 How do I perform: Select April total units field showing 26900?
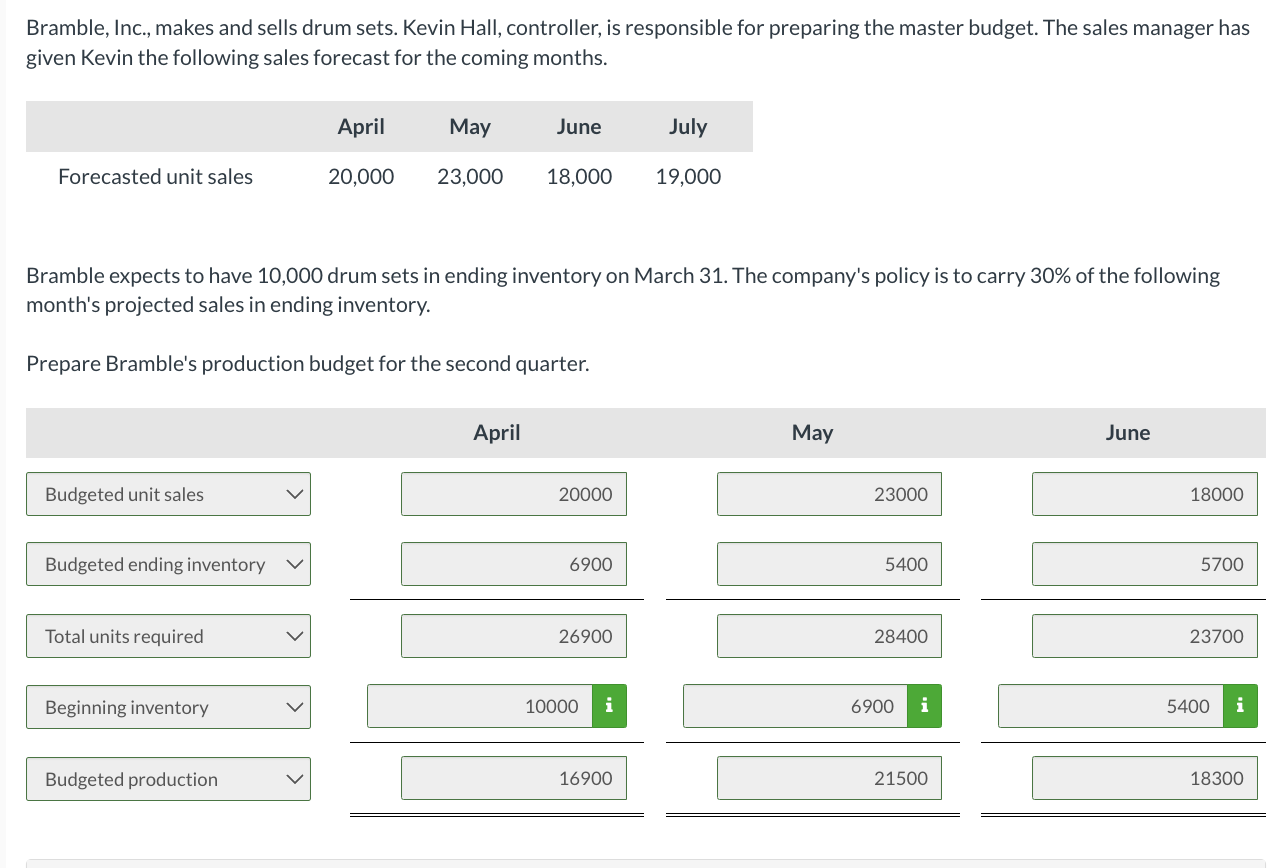514,636
